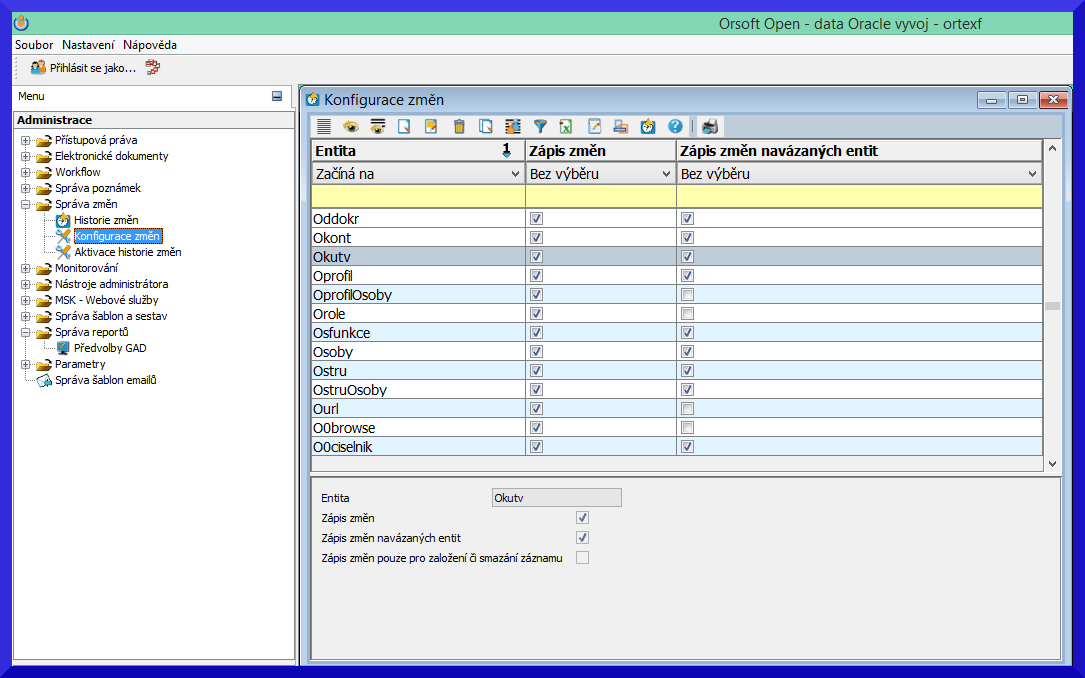
Task: Expand the Přístupová práva tree node
Action: [x=26, y=140]
